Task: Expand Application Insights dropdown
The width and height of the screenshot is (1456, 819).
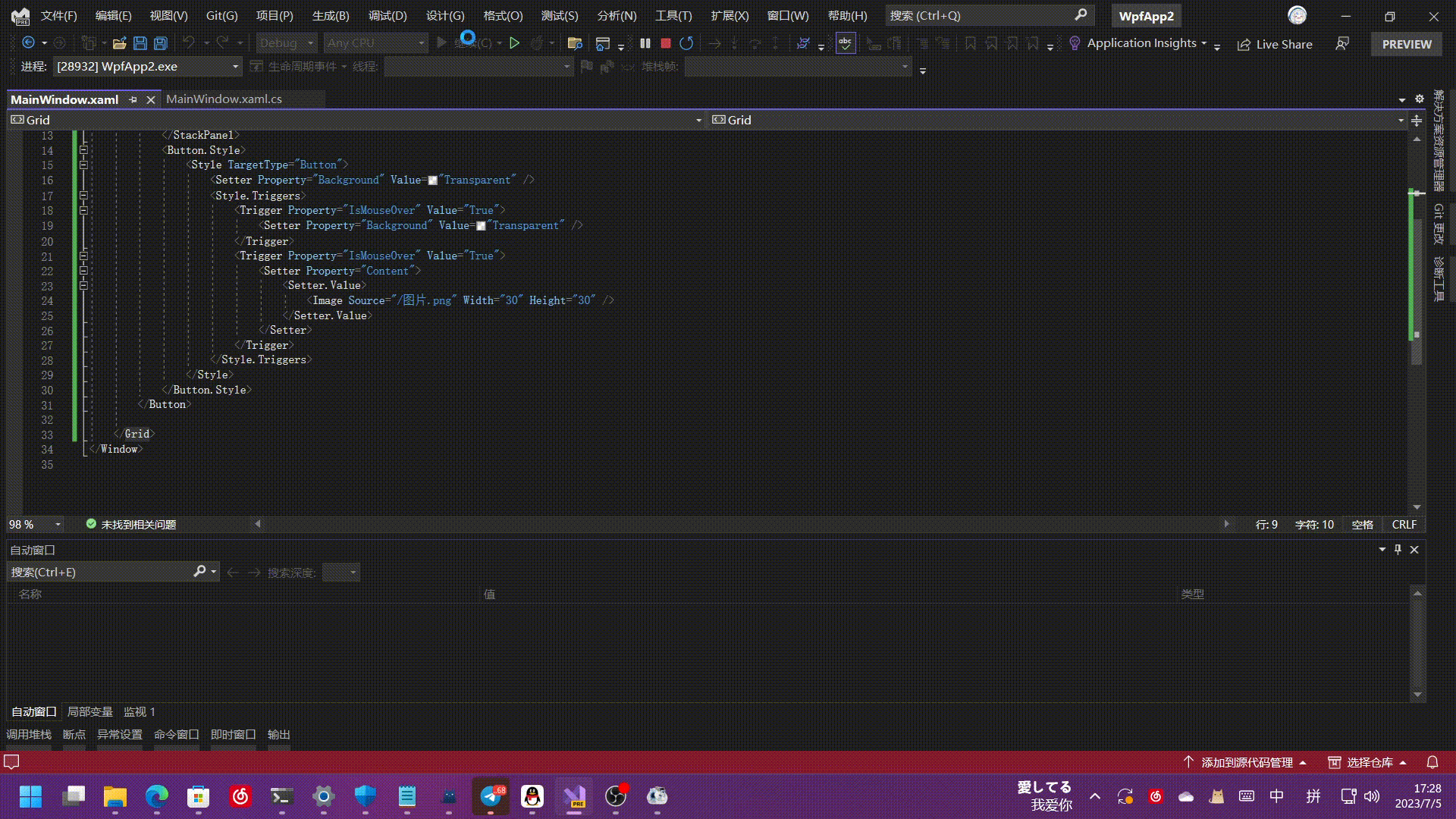Action: coord(1204,43)
